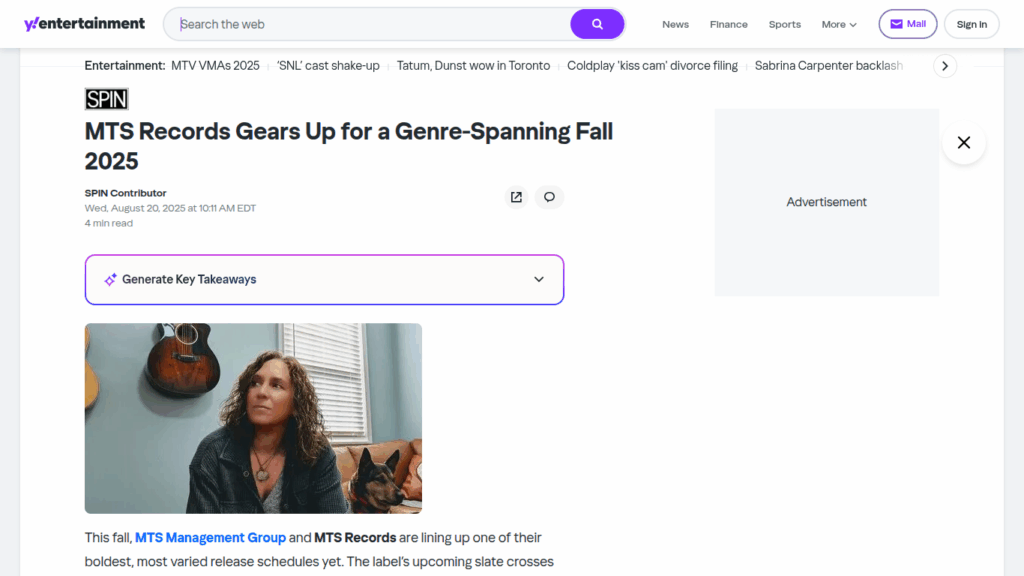Expand Generate Key Takeaways panel

click(x=324, y=280)
